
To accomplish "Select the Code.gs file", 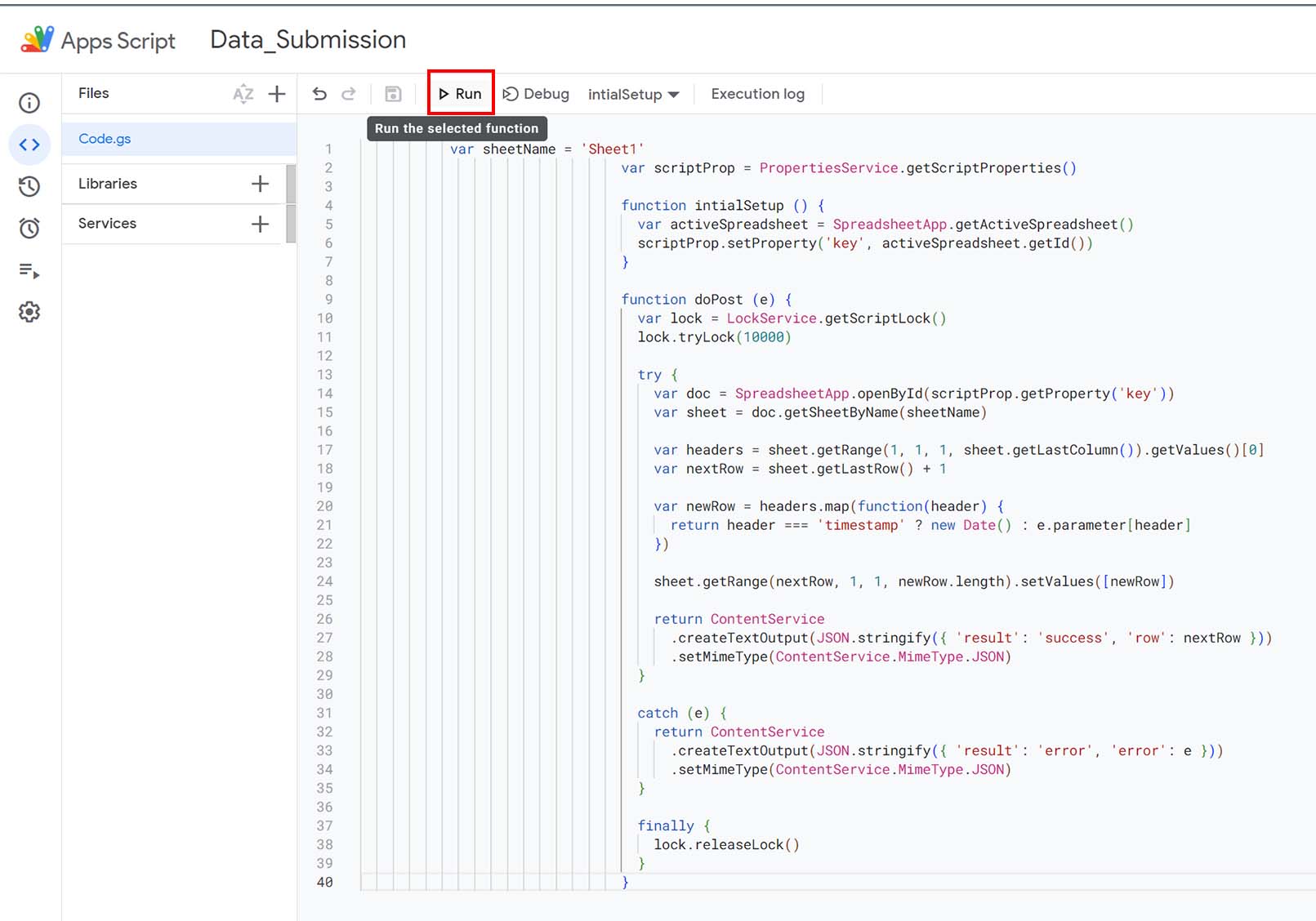I will [104, 139].
